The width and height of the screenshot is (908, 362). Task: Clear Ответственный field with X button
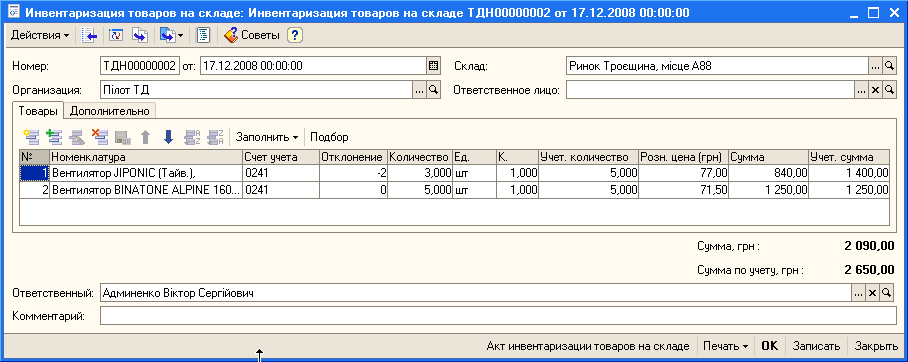(x=873, y=293)
